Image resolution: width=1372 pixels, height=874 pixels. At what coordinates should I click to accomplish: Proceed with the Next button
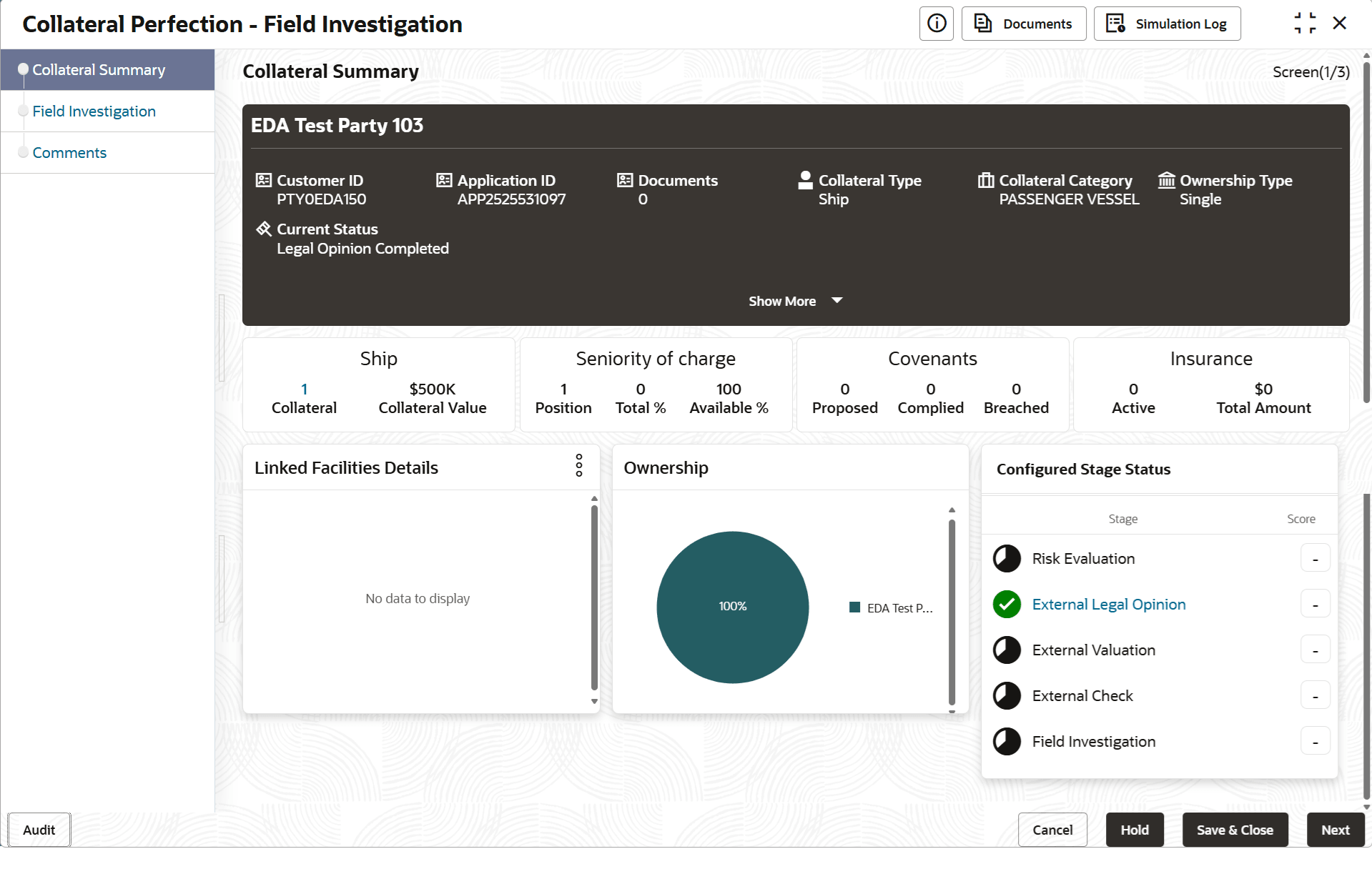click(1336, 830)
